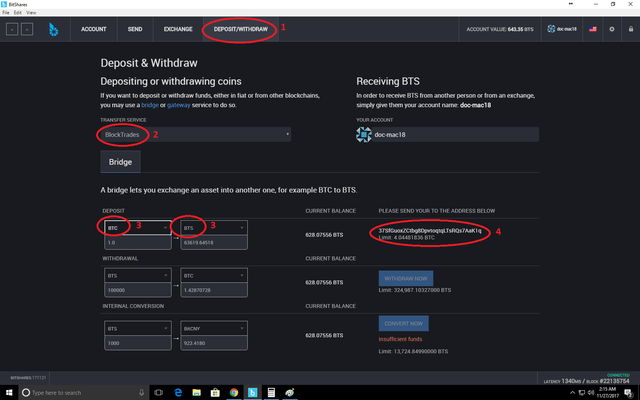This screenshot has width=640, height=400.
Task: Open the conversion BTS input coin dropdown
Action: (x=138, y=329)
